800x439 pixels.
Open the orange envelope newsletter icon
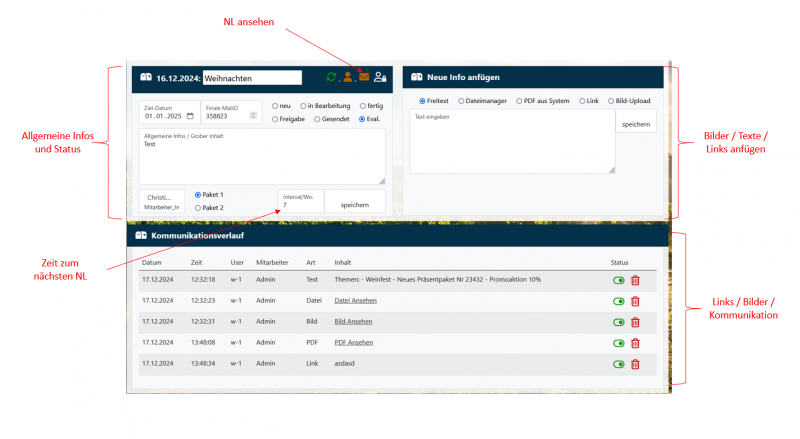click(x=364, y=77)
